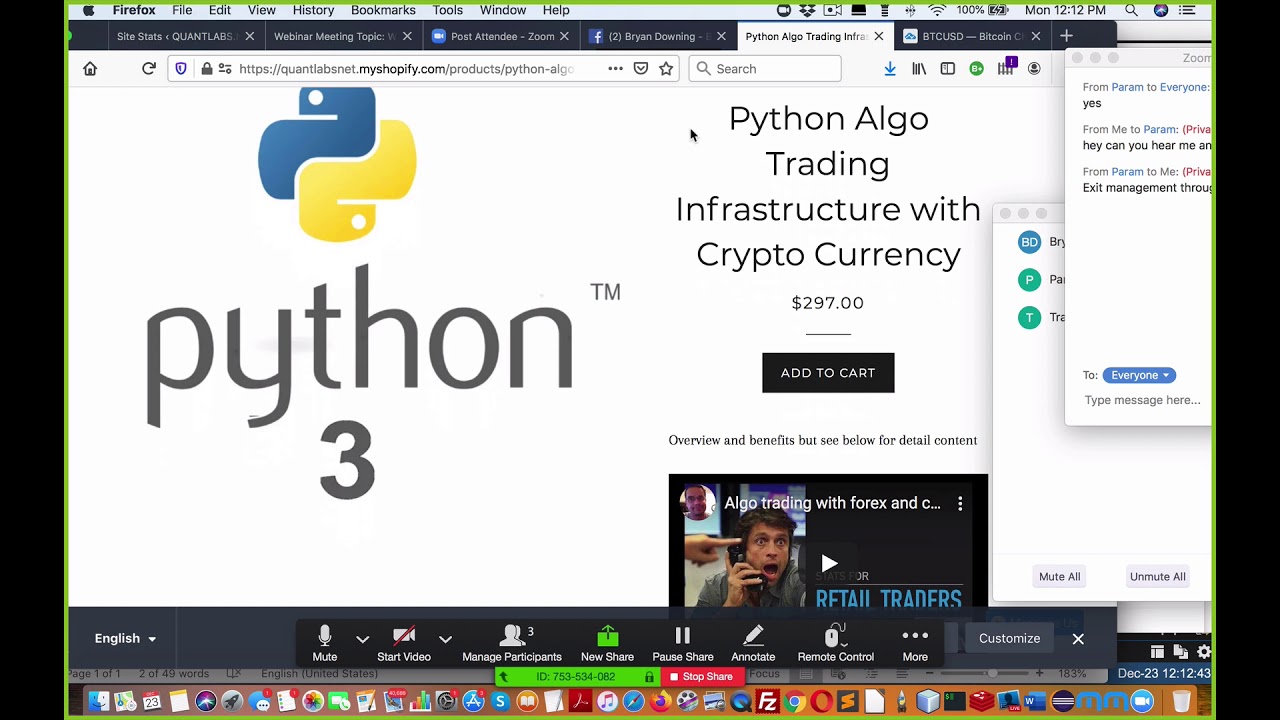Open video options arrow beside Start Video
Viewport: 1280px width, 720px height.
(445, 639)
